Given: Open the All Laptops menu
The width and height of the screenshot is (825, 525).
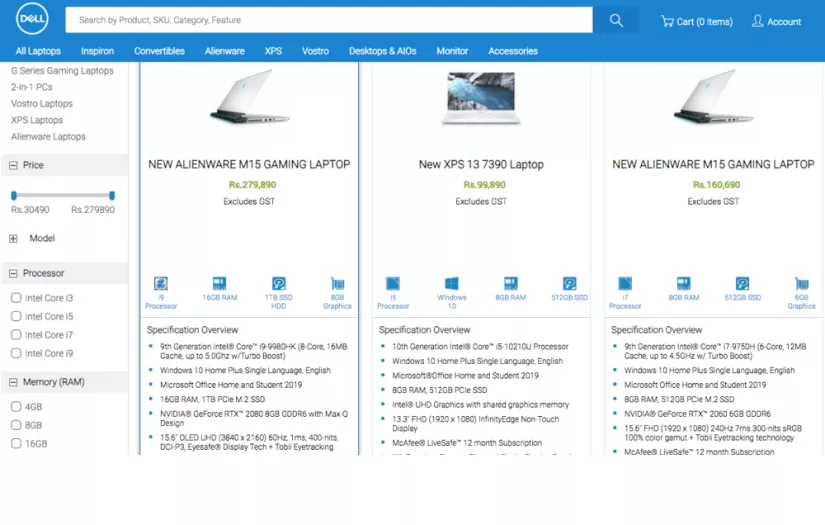Looking at the screenshot, I should (38, 51).
